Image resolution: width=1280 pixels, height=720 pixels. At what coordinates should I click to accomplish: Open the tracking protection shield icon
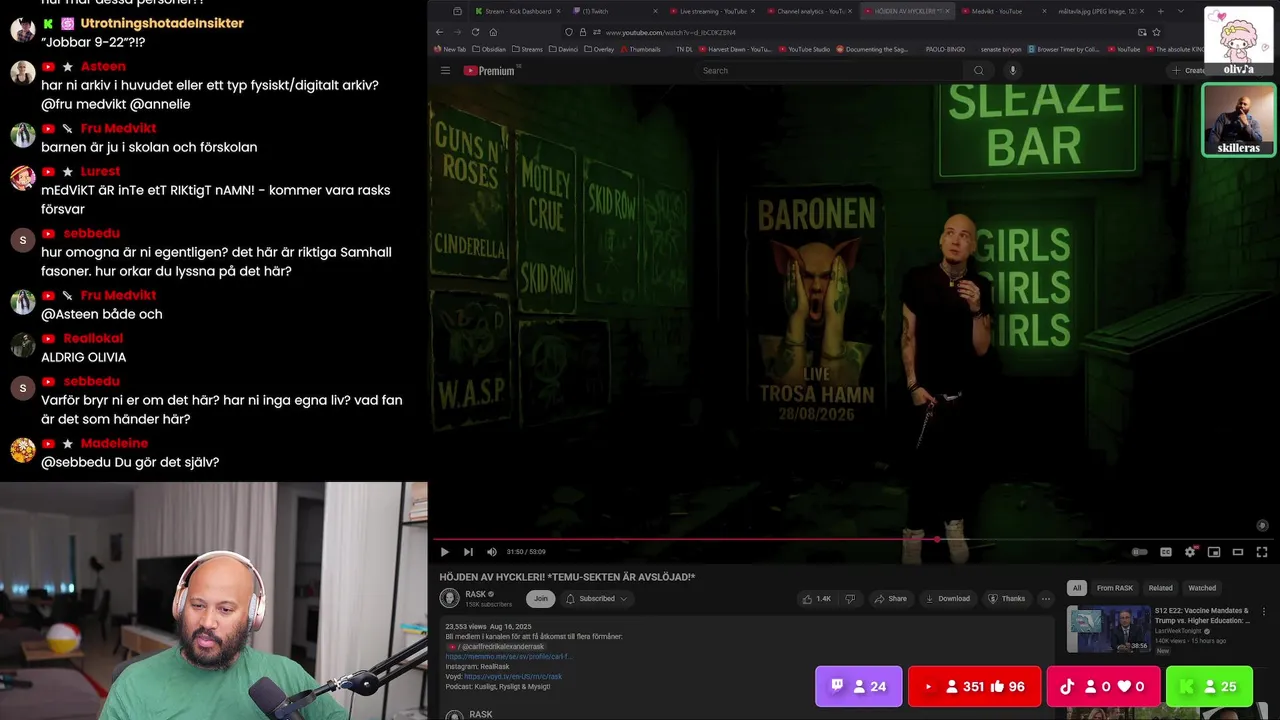pos(569,32)
